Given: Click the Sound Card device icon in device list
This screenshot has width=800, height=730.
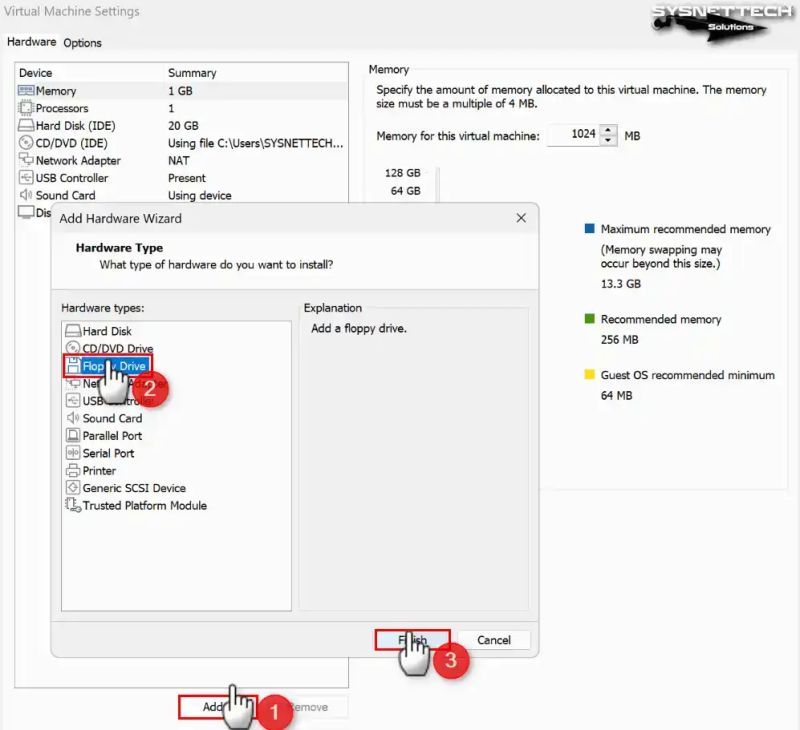Looking at the screenshot, I should coord(26,195).
